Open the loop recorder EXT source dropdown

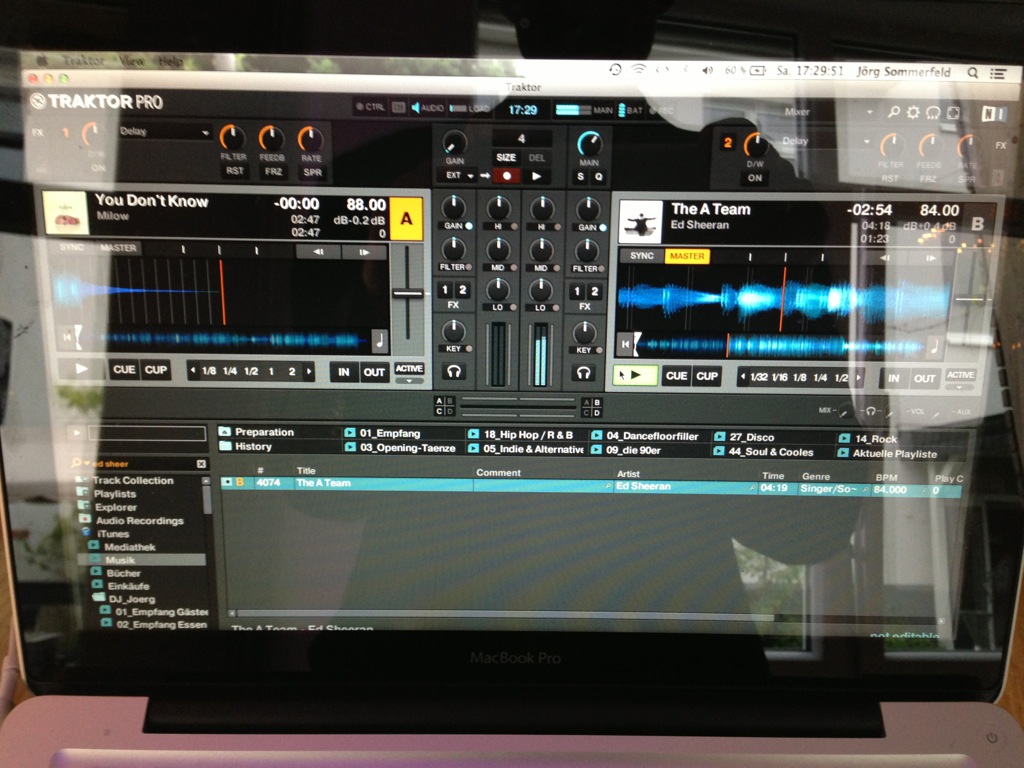[x=459, y=175]
